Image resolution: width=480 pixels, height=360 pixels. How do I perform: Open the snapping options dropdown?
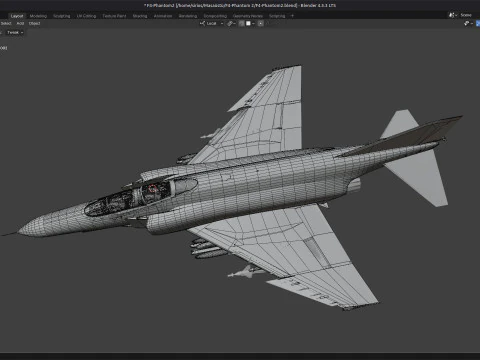250,23
